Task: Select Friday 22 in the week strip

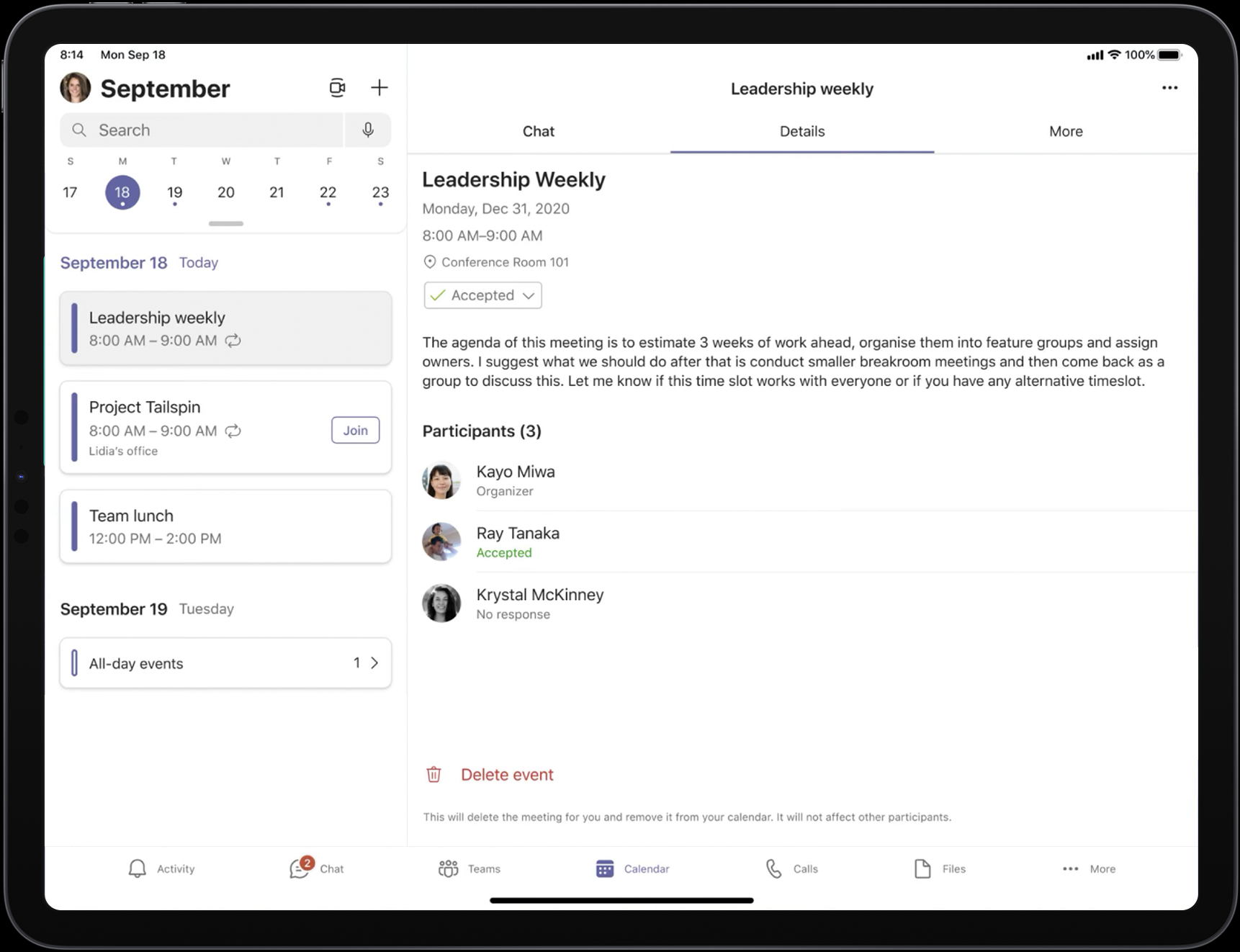Action: coord(328,192)
